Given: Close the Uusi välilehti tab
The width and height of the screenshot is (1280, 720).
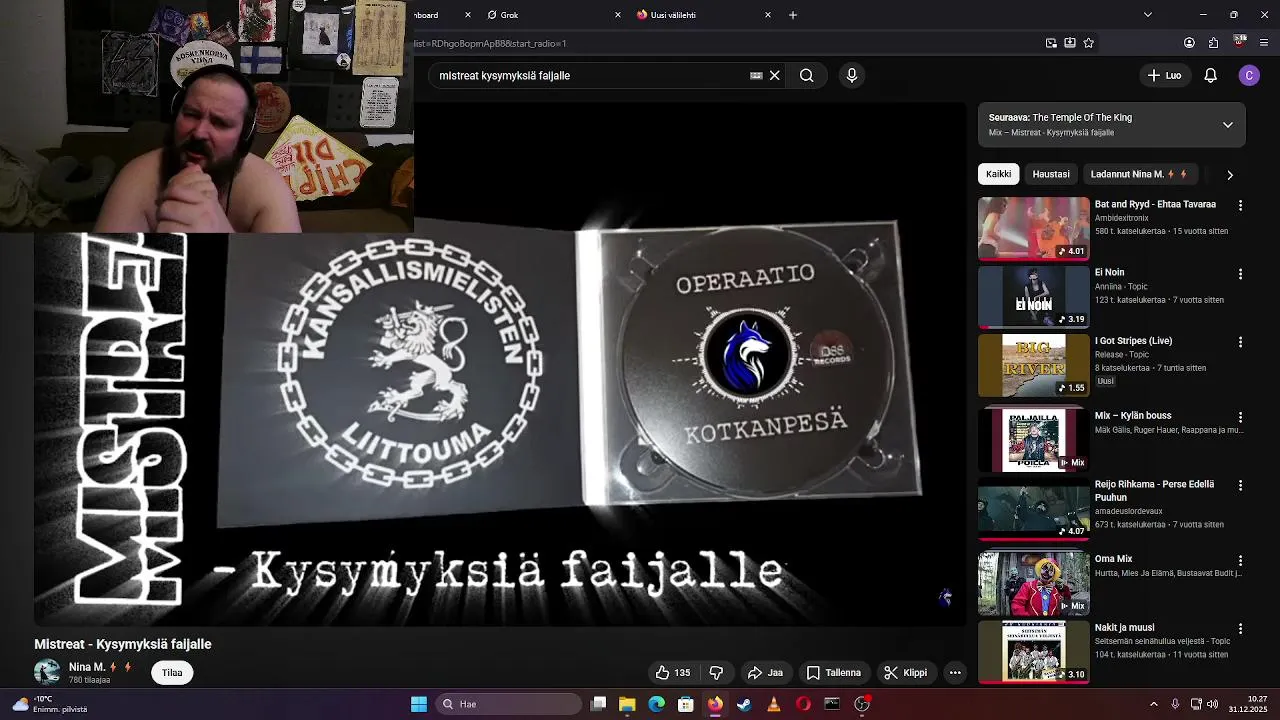Looking at the screenshot, I should coord(768,15).
